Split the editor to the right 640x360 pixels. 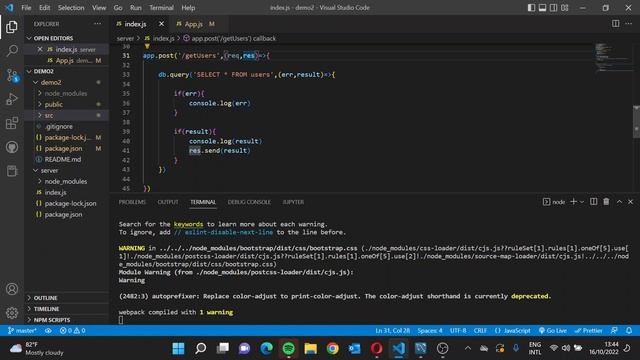(616, 24)
